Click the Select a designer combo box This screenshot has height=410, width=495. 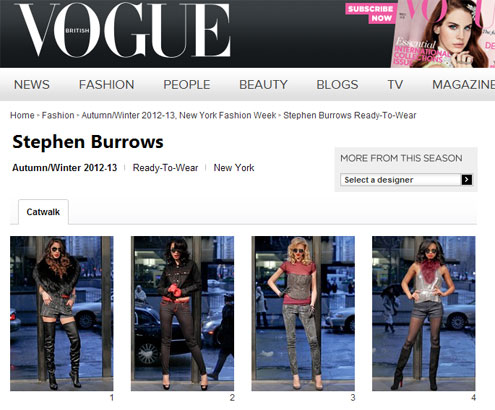point(406,180)
